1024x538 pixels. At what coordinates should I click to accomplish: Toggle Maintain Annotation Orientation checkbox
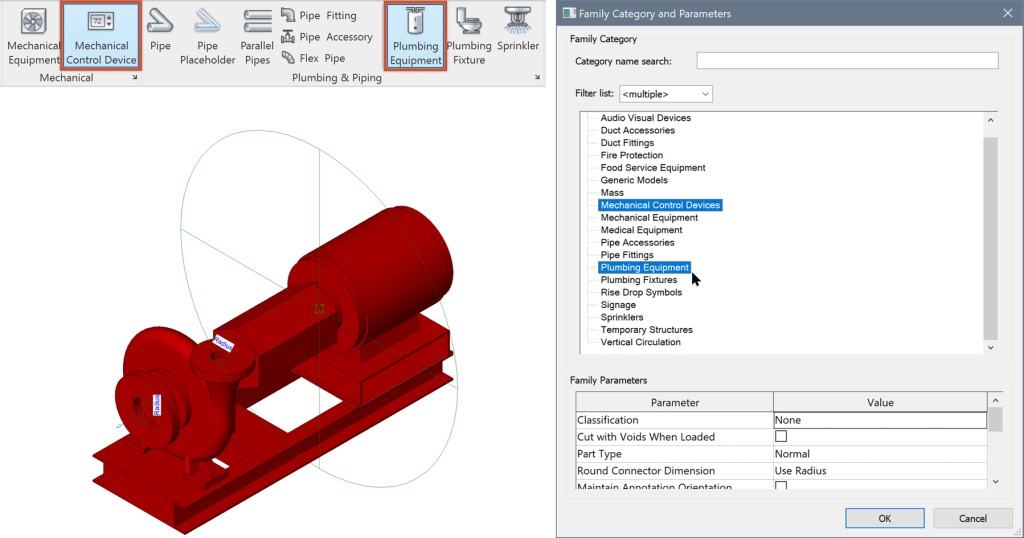[781, 486]
